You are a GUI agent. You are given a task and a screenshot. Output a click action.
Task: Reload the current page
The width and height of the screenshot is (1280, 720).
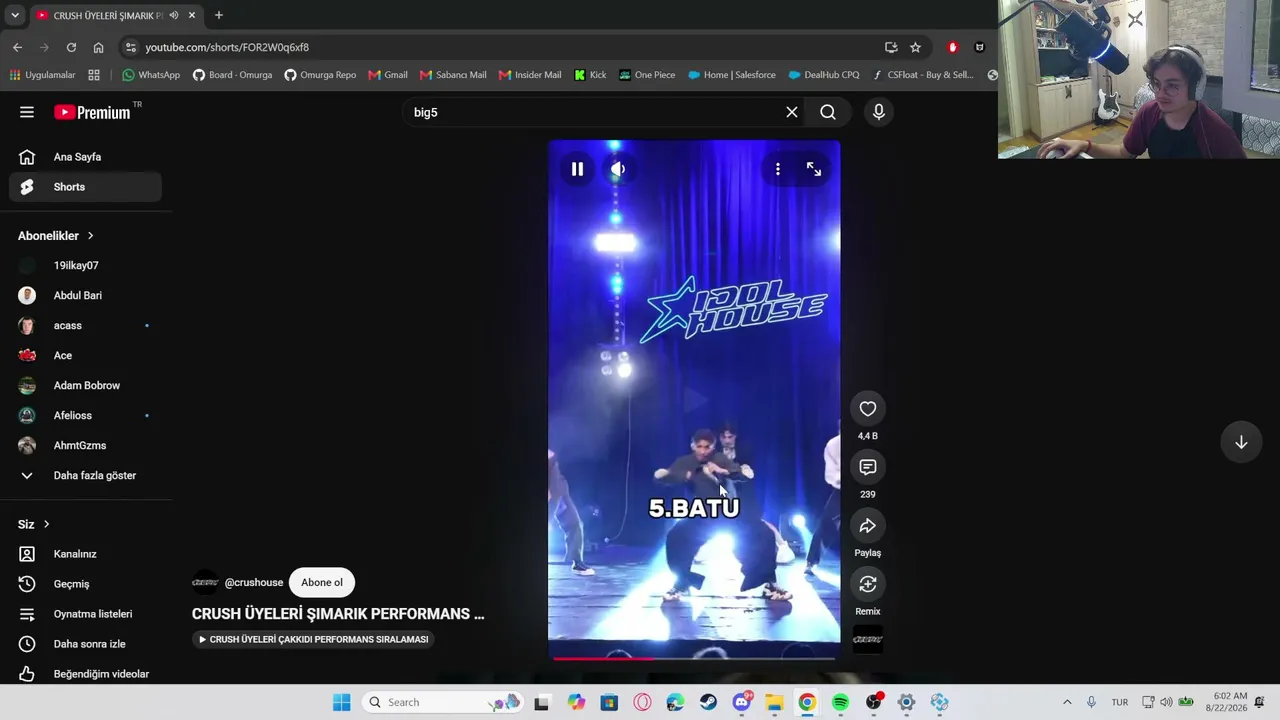71,47
